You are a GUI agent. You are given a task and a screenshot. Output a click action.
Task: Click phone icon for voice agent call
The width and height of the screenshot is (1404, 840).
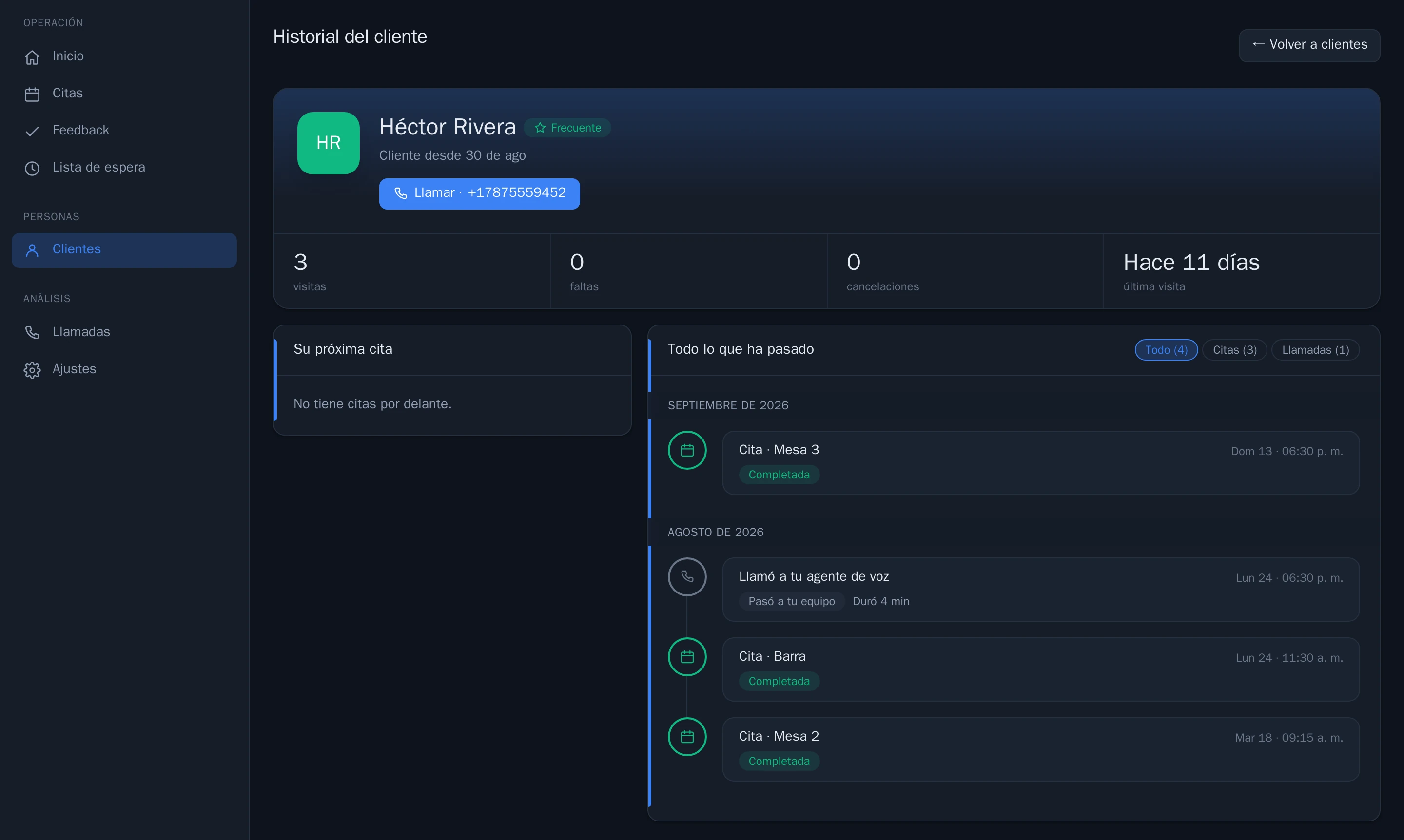point(687,577)
